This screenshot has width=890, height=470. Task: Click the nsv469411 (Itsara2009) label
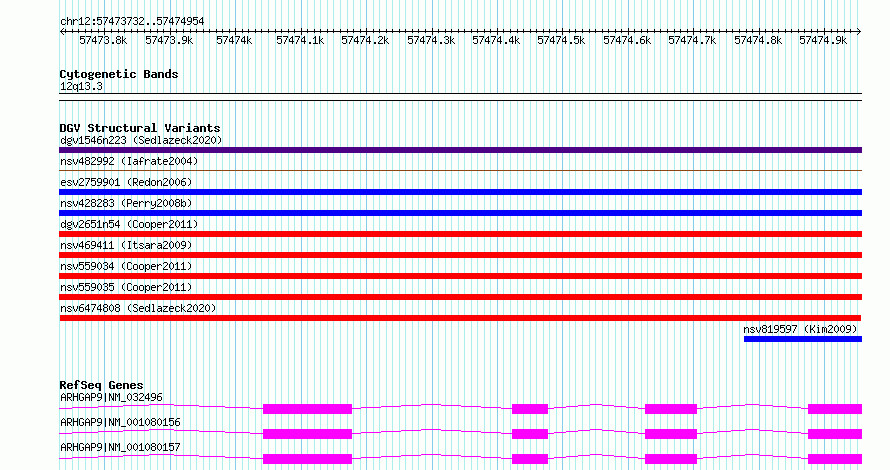pos(126,246)
